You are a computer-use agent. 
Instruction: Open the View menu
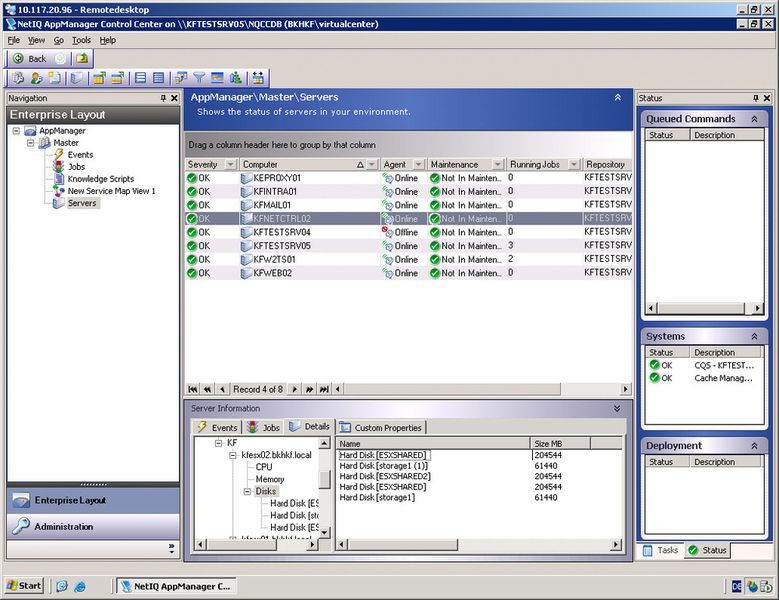(x=36, y=40)
